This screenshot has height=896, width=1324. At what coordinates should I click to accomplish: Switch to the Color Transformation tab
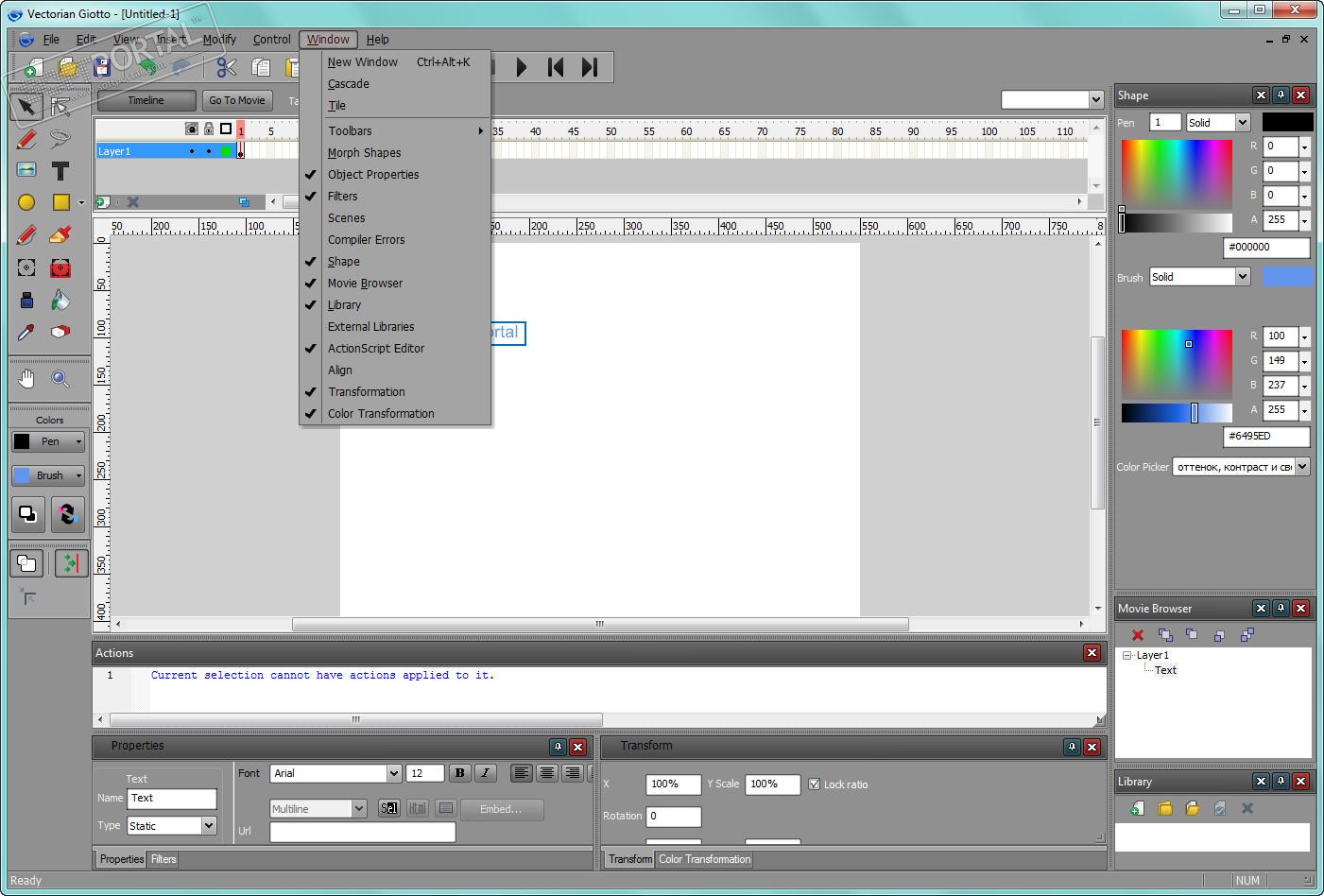705,859
